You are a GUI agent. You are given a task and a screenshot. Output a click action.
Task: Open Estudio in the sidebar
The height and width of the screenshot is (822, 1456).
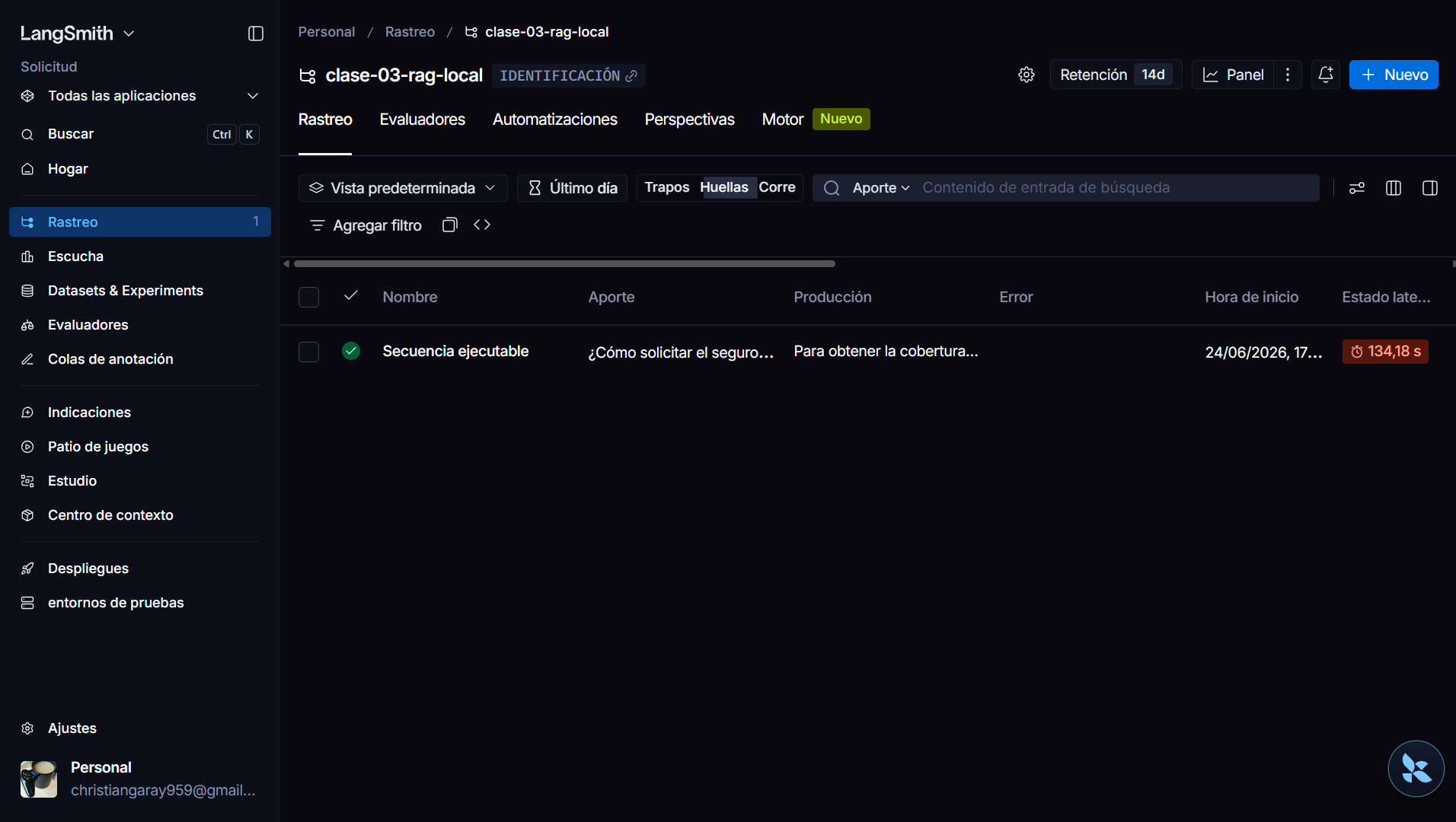(140, 481)
